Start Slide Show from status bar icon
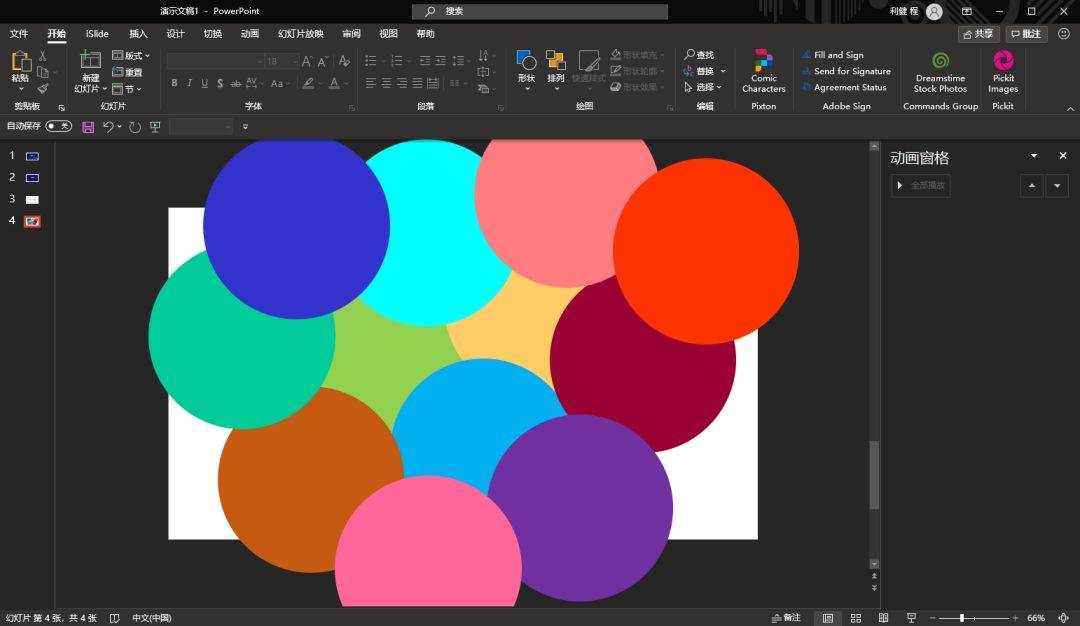 [911, 618]
